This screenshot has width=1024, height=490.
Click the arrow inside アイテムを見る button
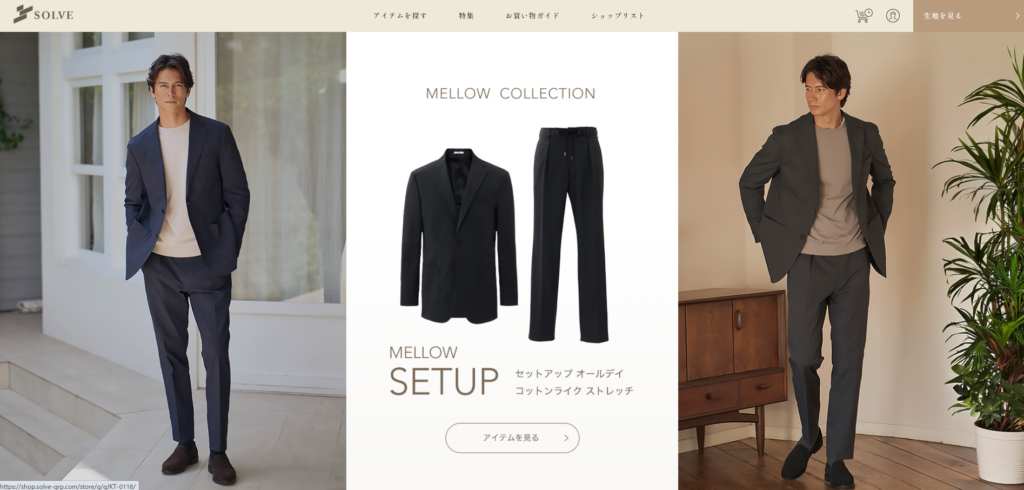(x=566, y=438)
